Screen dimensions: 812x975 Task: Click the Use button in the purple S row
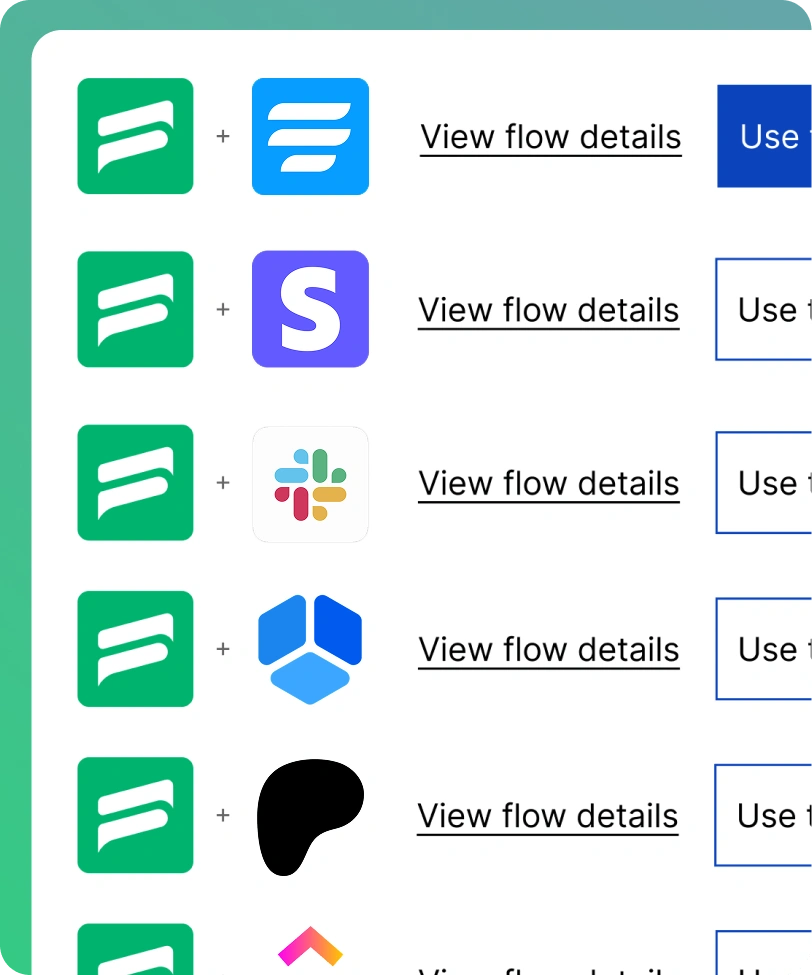[x=764, y=309]
